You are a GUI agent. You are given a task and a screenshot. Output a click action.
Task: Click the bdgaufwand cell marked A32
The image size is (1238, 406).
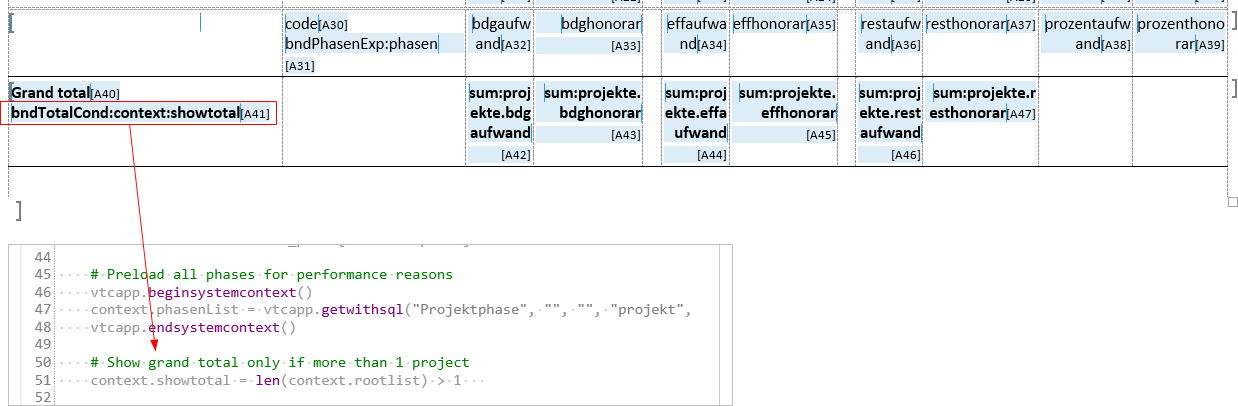tap(499, 33)
